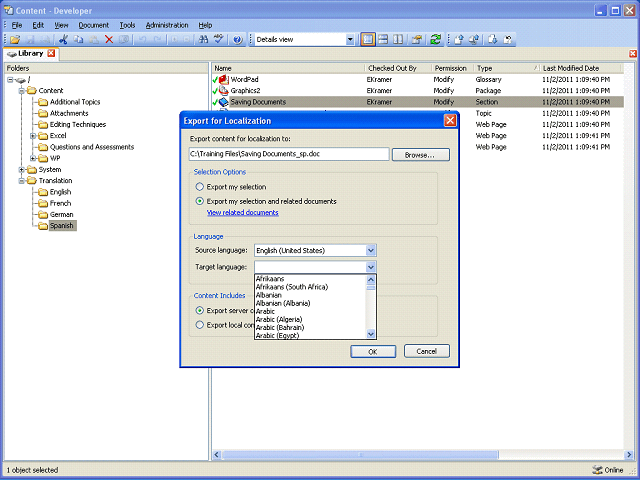Click the Online status icon in status bar

[x=597, y=470]
